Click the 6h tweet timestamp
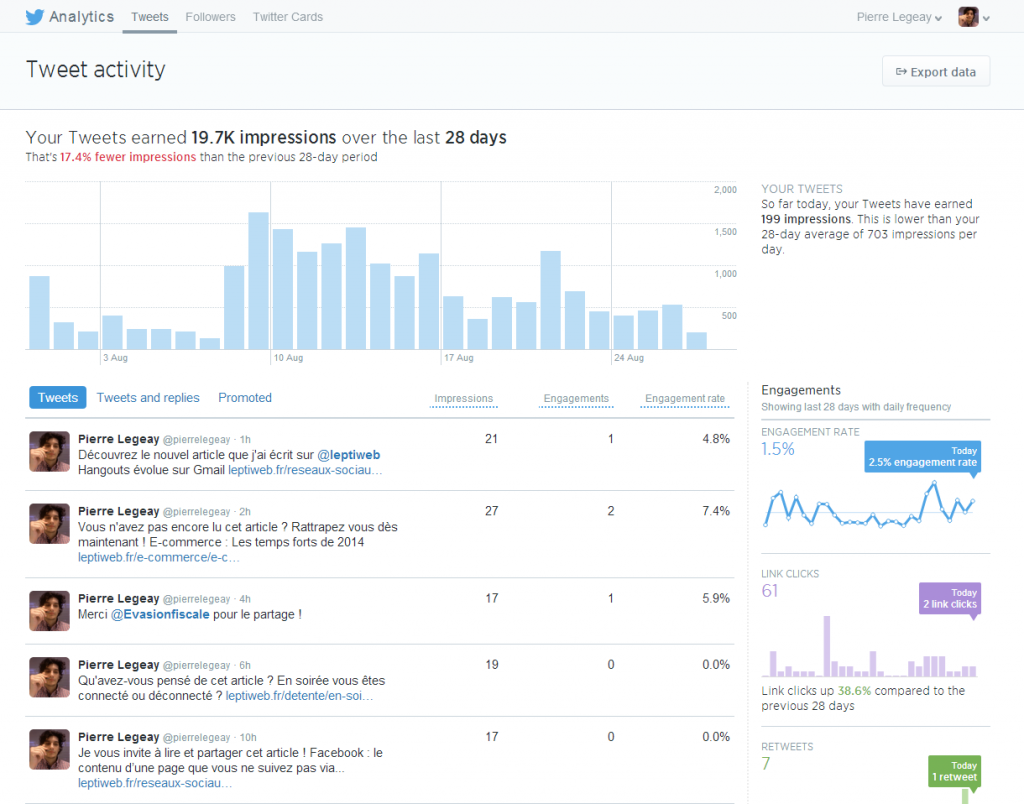 click(x=245, y=666)
